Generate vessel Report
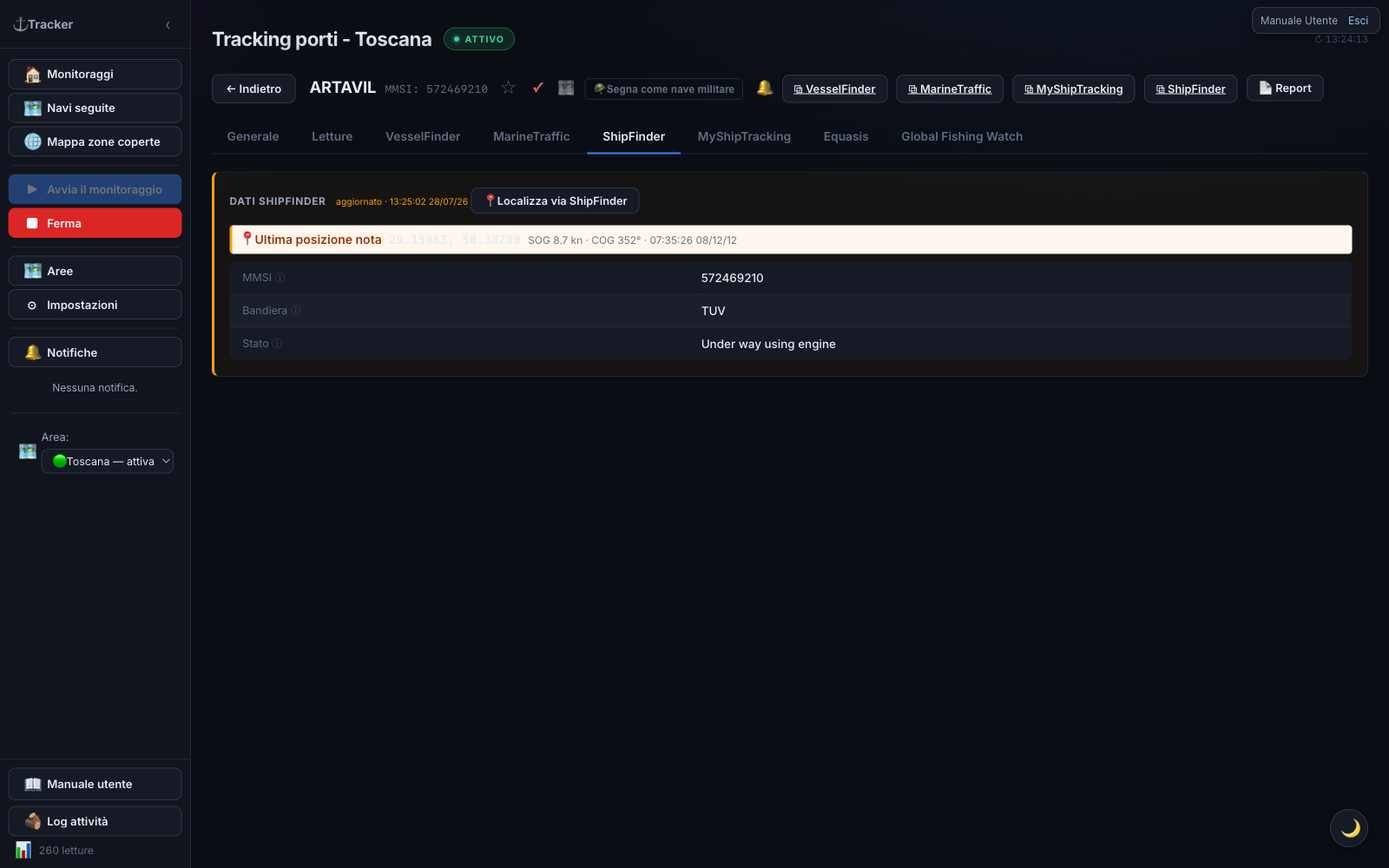 (x=1285, y=88)
